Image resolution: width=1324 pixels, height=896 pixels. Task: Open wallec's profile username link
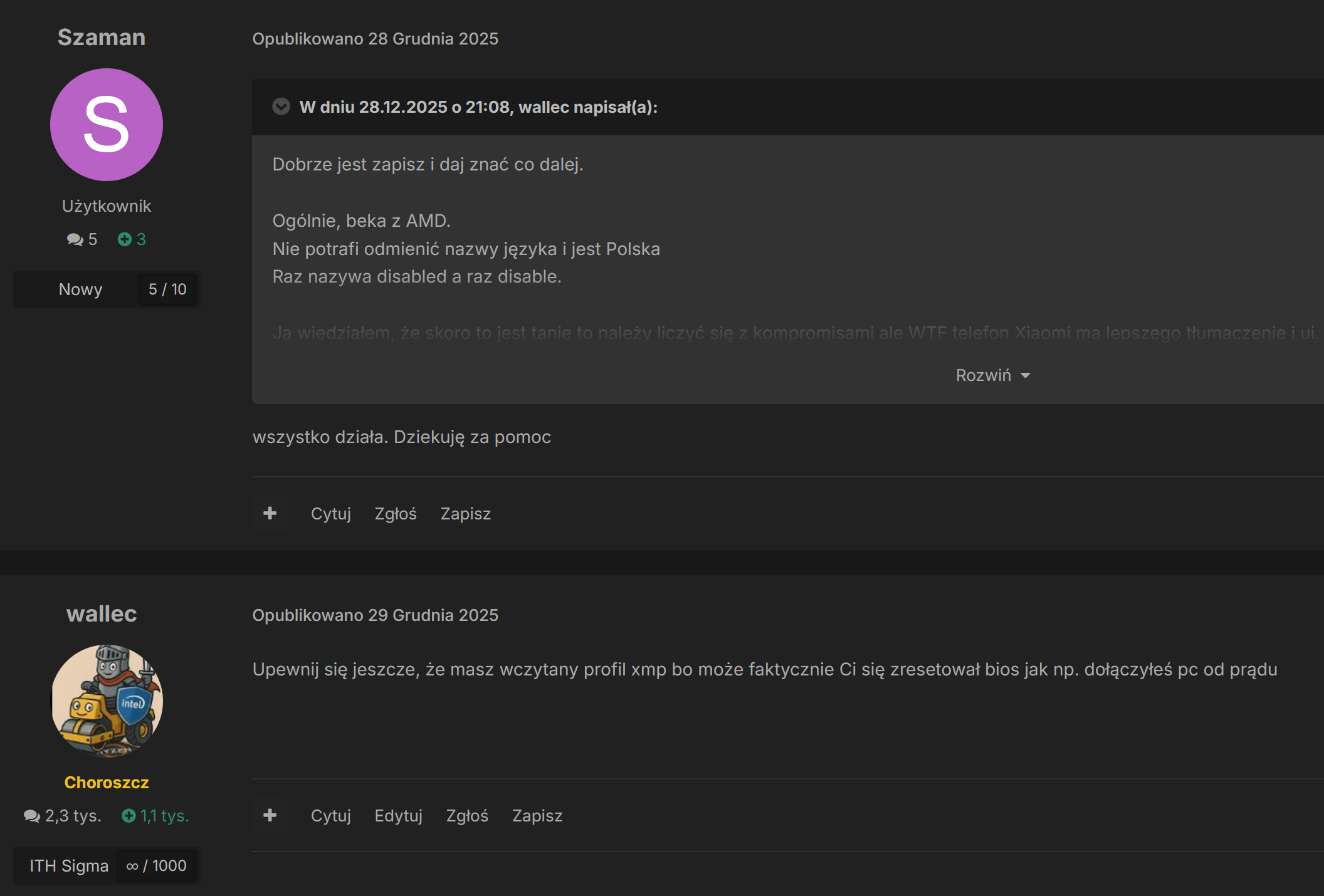[x=102, y=614]
